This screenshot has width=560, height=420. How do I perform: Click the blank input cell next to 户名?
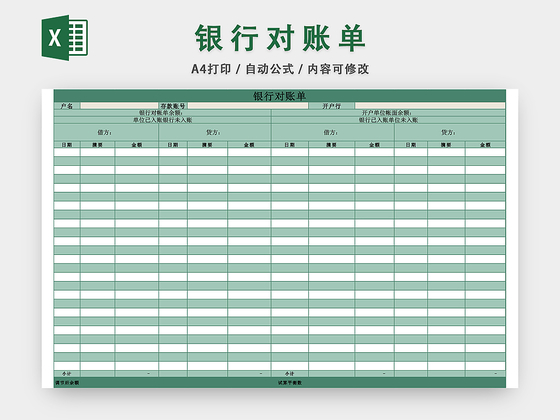(119, 106)
